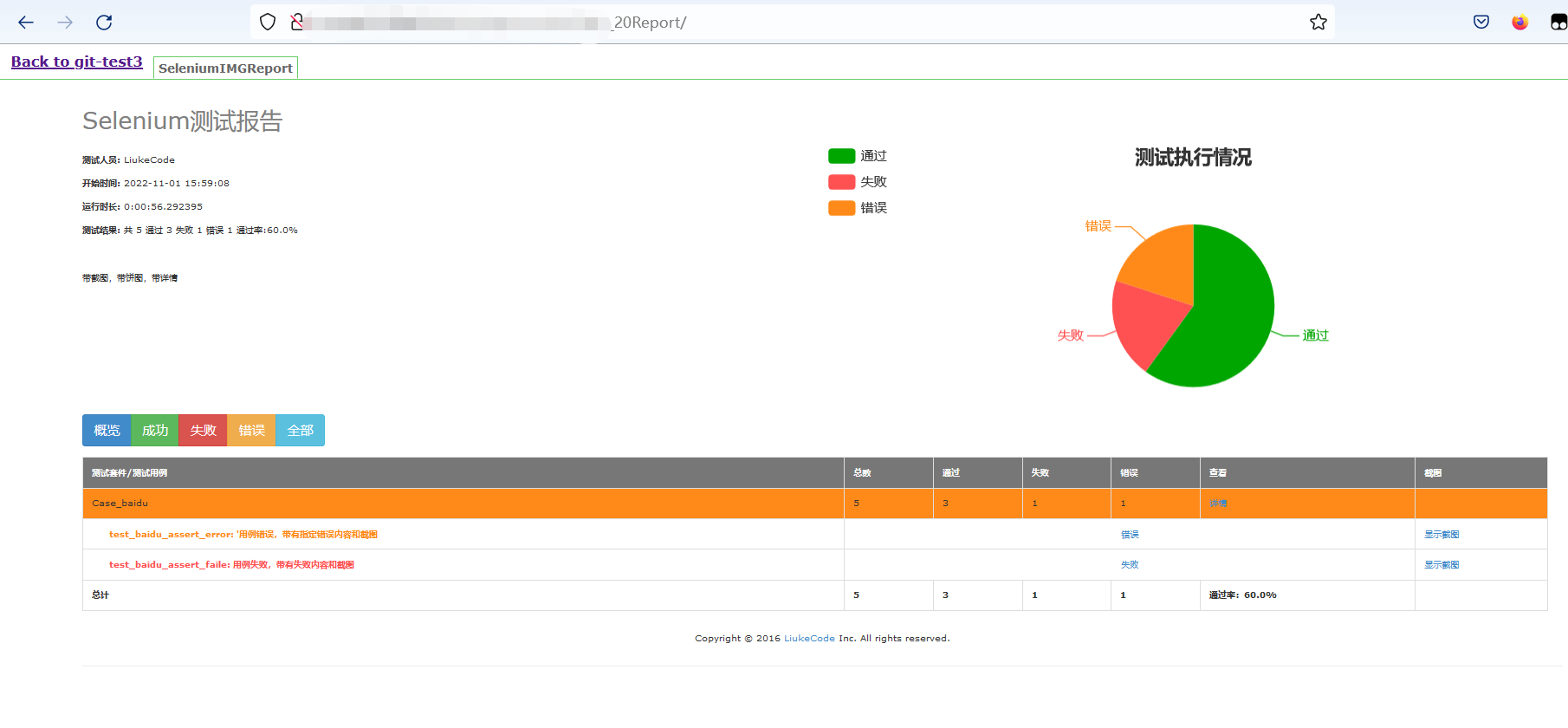Open the Firefox account icon

1519,23
